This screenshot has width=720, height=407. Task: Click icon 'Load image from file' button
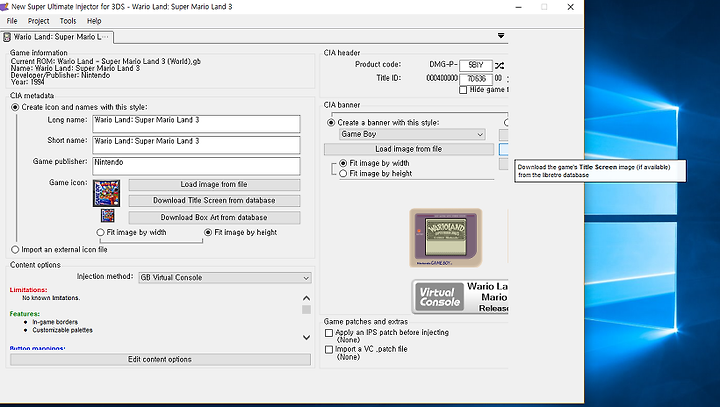(x=214, y=185)
